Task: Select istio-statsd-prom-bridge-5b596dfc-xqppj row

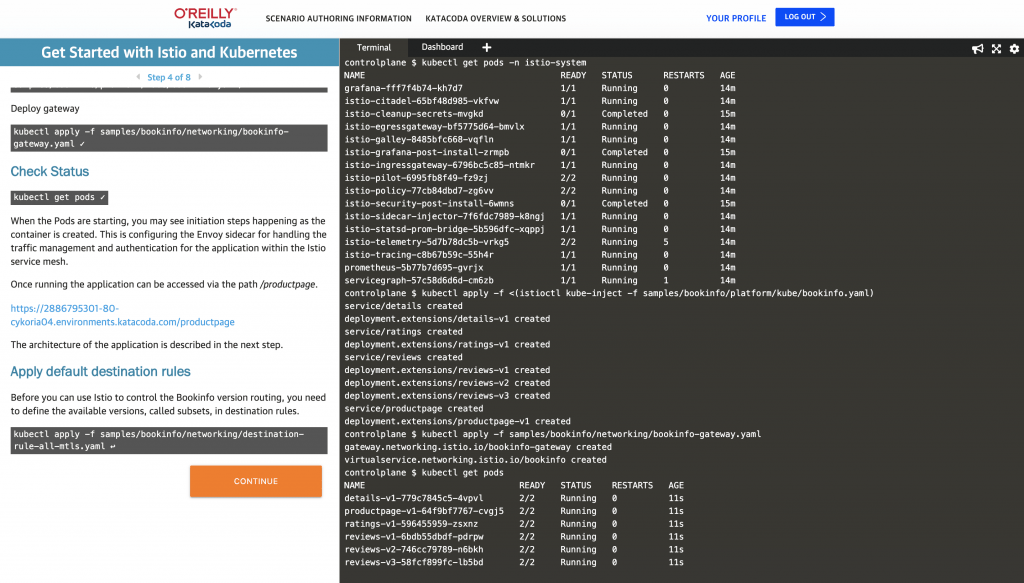Action: (540, 229)
